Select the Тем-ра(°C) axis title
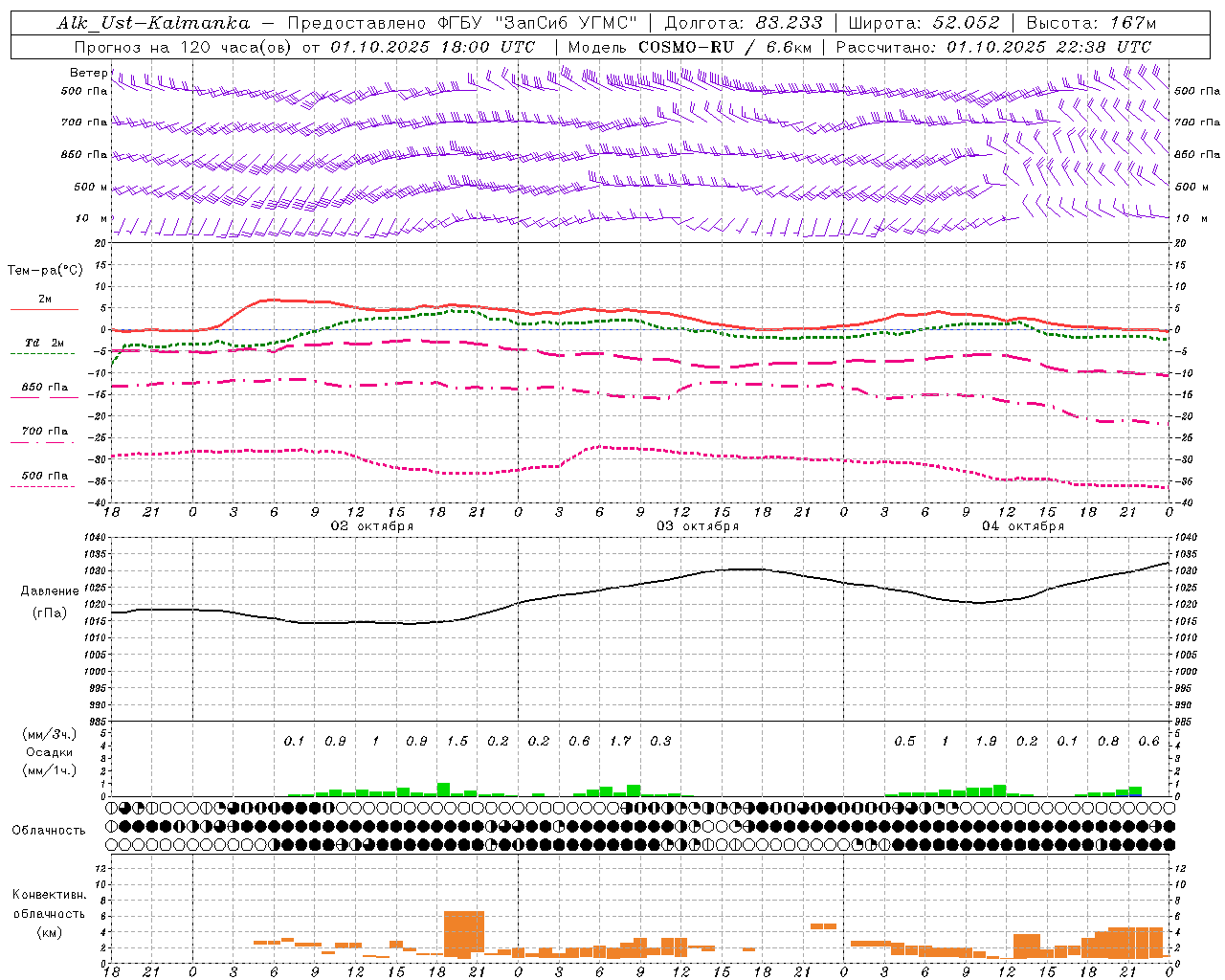The height and width of the screenshot is (980, 1225). coord(45,271)
